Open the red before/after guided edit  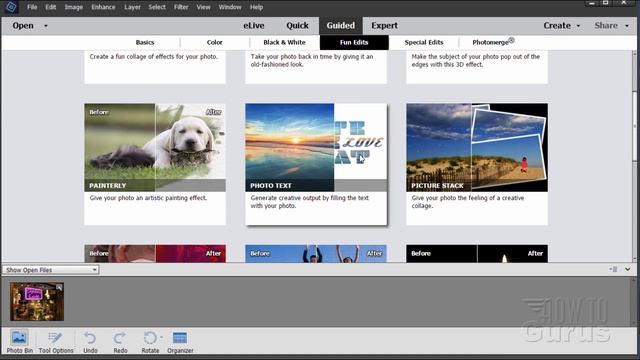pyautogui.click(x=155, y=253)
